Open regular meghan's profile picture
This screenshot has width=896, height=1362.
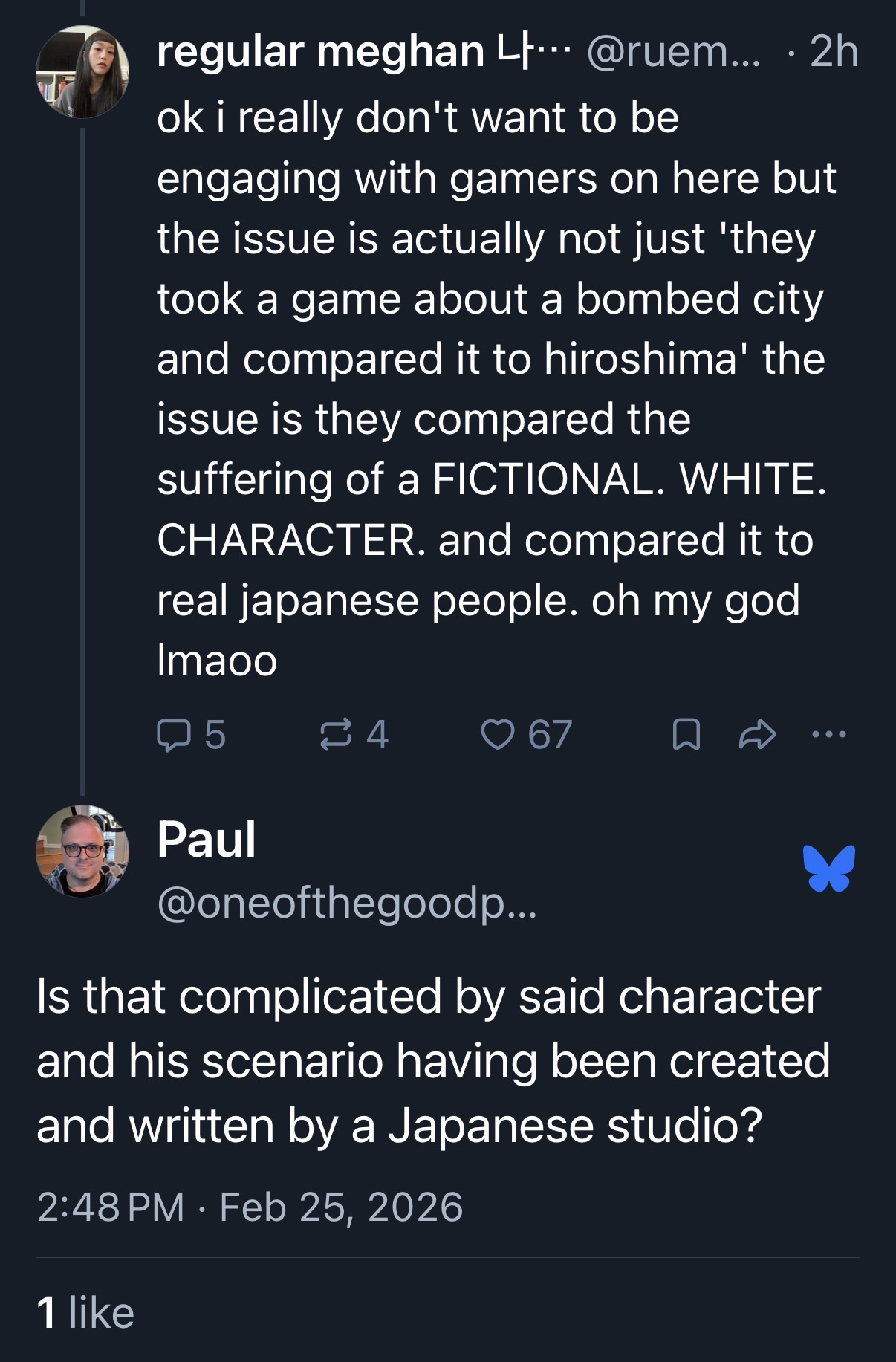(82, 72)
